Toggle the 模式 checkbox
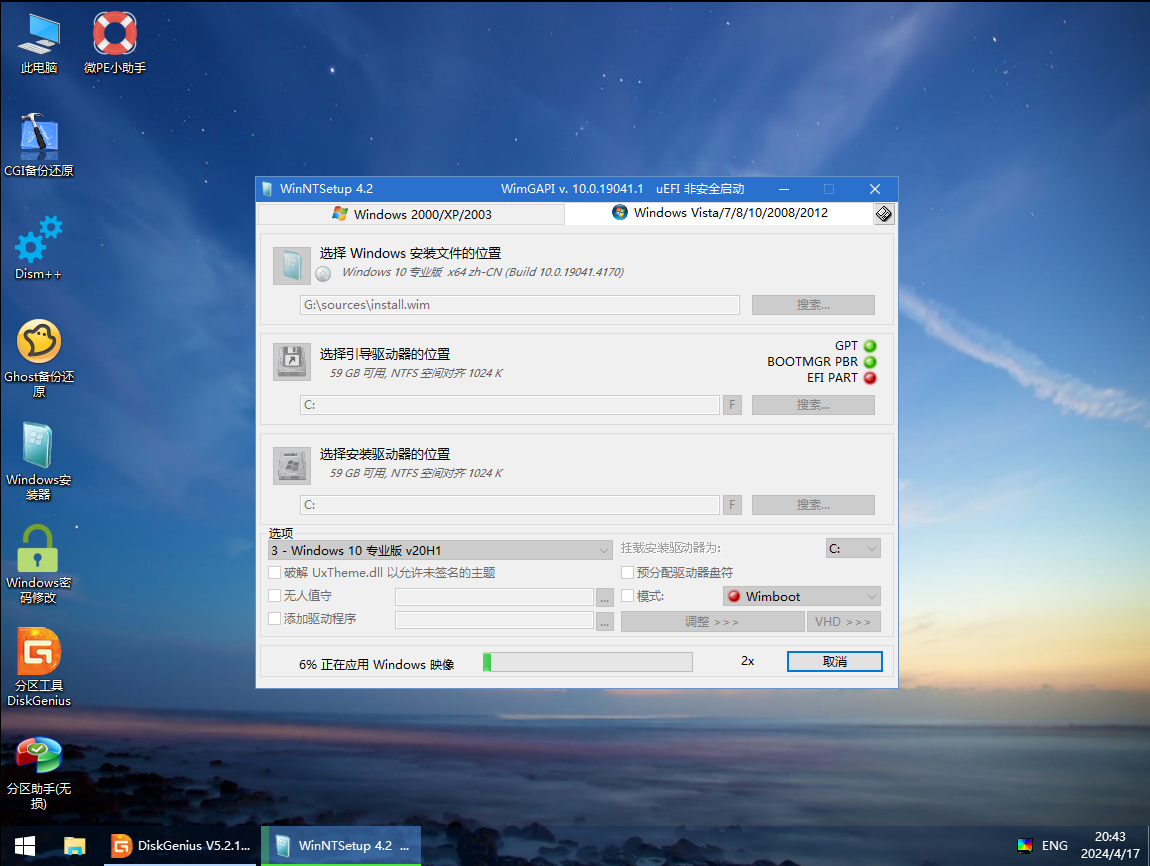This screenshot has width=1150, height=866. pyautogui.click(x=628, y=596)
